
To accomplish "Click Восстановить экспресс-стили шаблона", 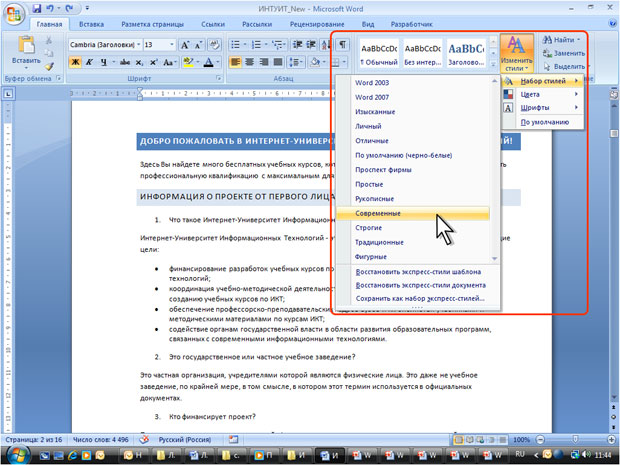I will pos(418,272).
